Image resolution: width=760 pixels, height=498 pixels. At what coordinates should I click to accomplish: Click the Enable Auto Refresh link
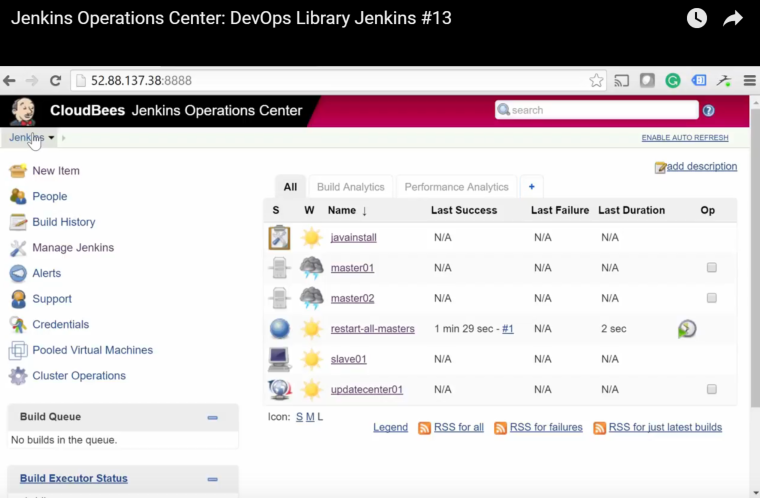684,138
